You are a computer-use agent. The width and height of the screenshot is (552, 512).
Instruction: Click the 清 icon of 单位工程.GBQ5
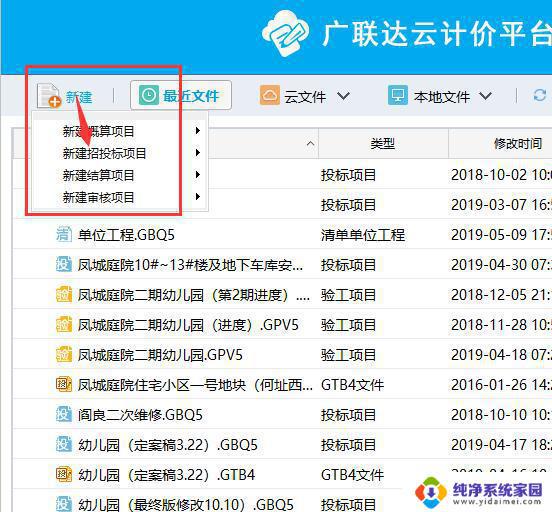tap(64, 234)
